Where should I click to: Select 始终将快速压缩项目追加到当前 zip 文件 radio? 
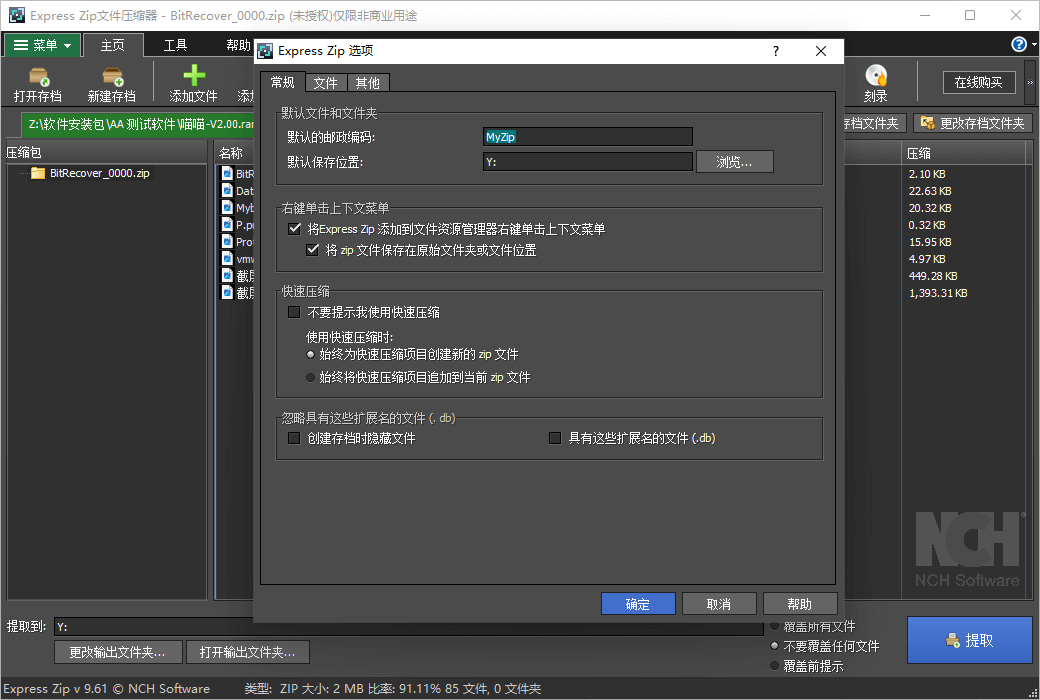point(310,378)
